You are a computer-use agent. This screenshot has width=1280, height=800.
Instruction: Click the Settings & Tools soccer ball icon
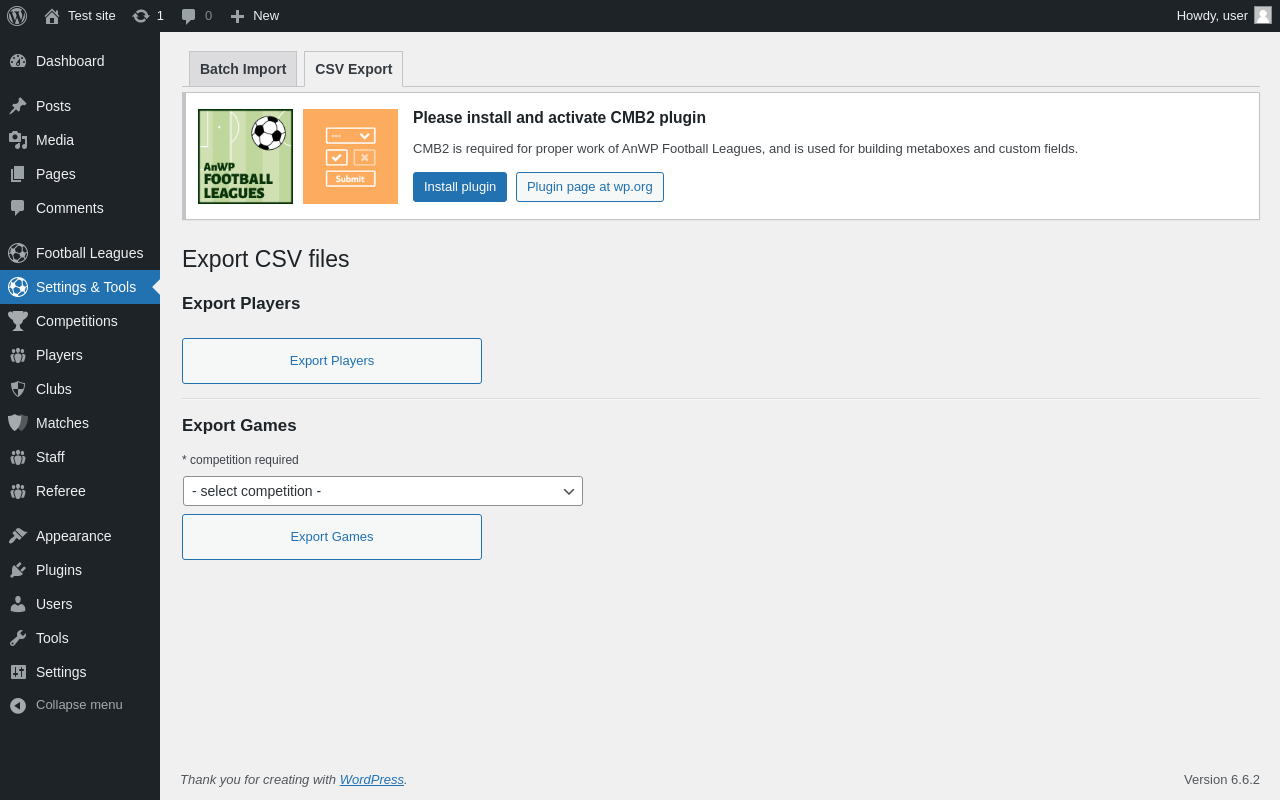[18, 287]
